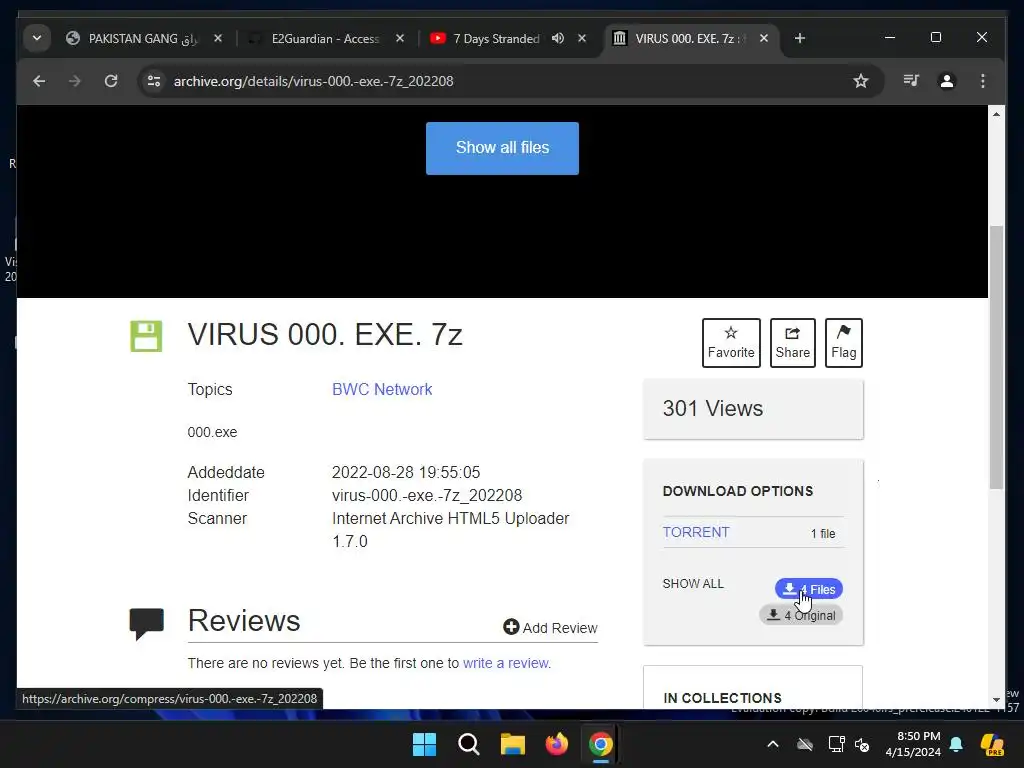Screen dimensions: 1024x768
Task: Download the 4 Original files
Action: click(x=801, y=615)
